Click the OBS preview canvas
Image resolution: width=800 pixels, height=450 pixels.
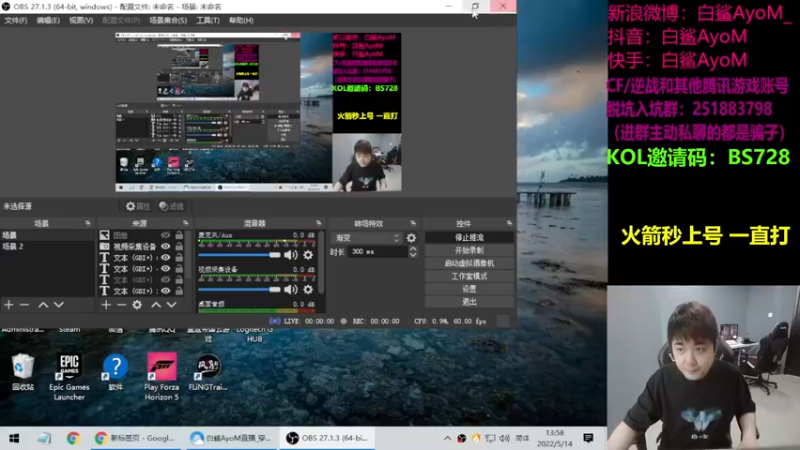click(258, 112)
